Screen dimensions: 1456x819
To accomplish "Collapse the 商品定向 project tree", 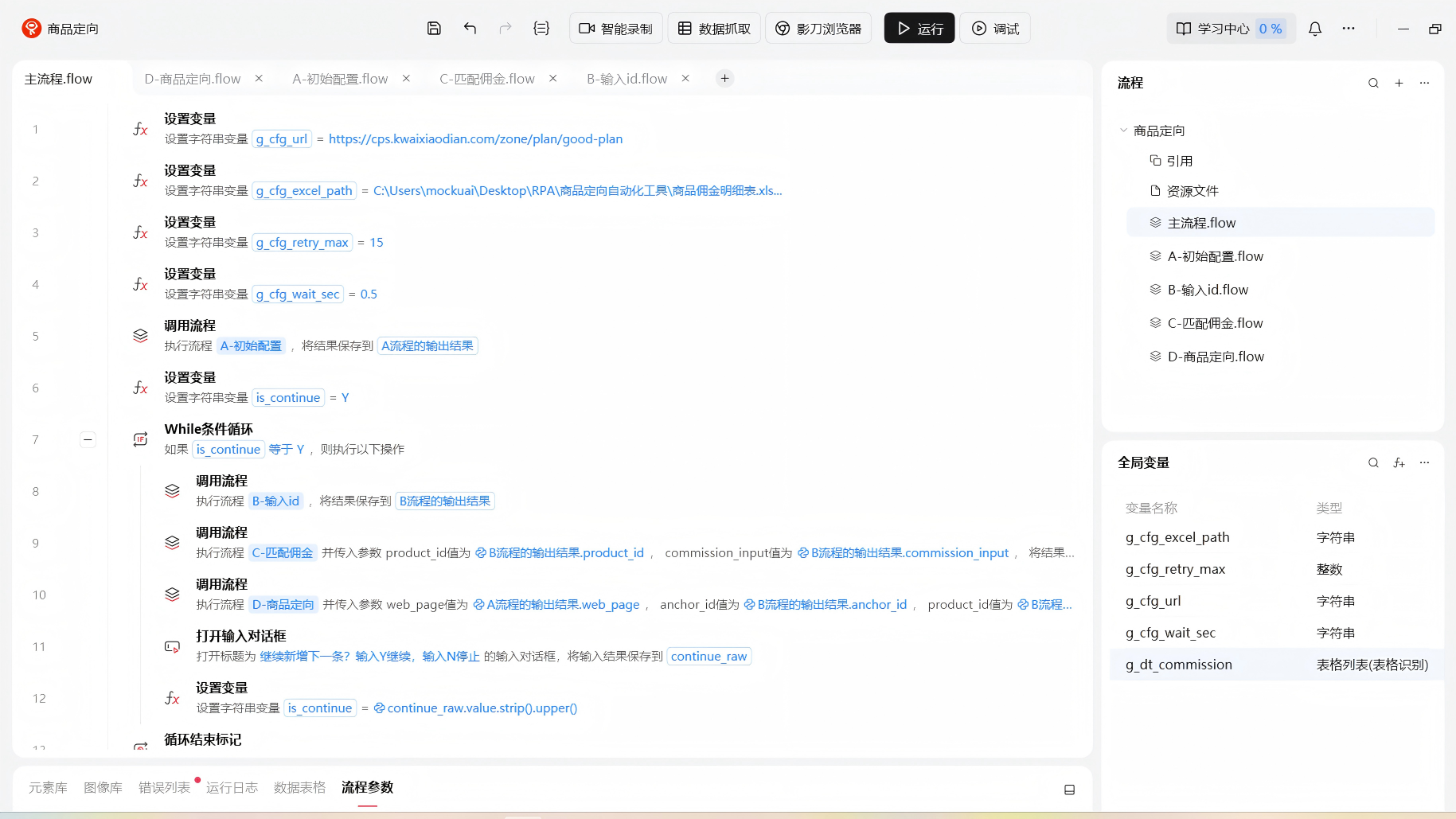I will point(1123,131).
